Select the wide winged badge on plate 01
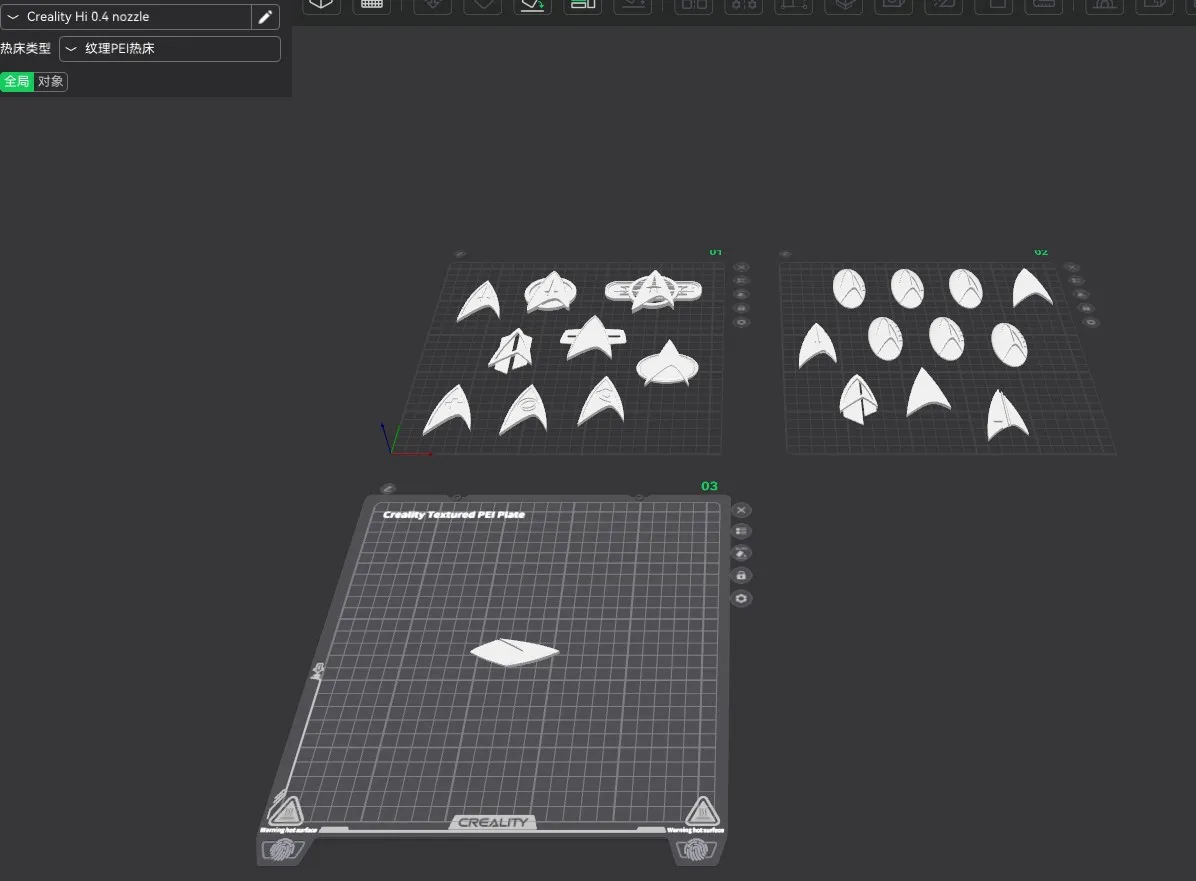1196x881 pixels. coord(653,291)
